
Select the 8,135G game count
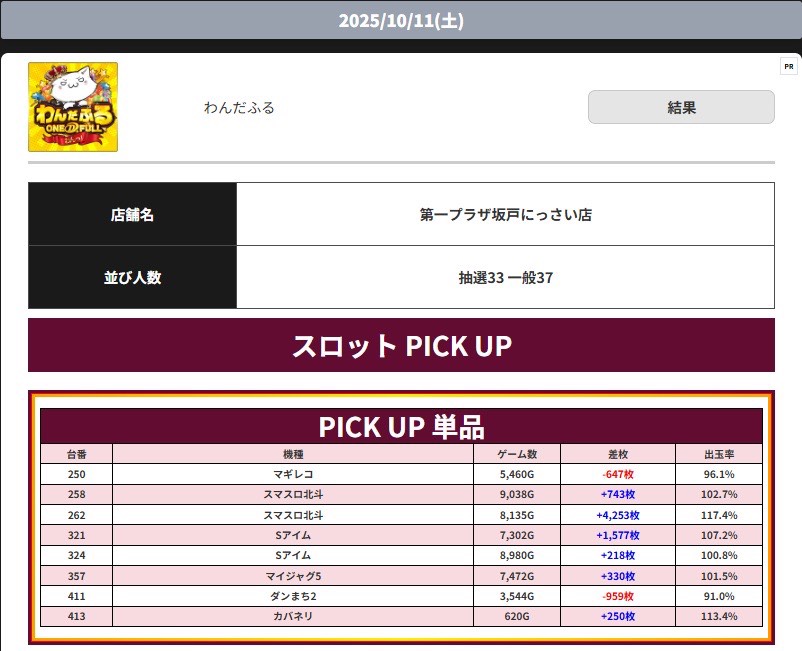[517, 515]
